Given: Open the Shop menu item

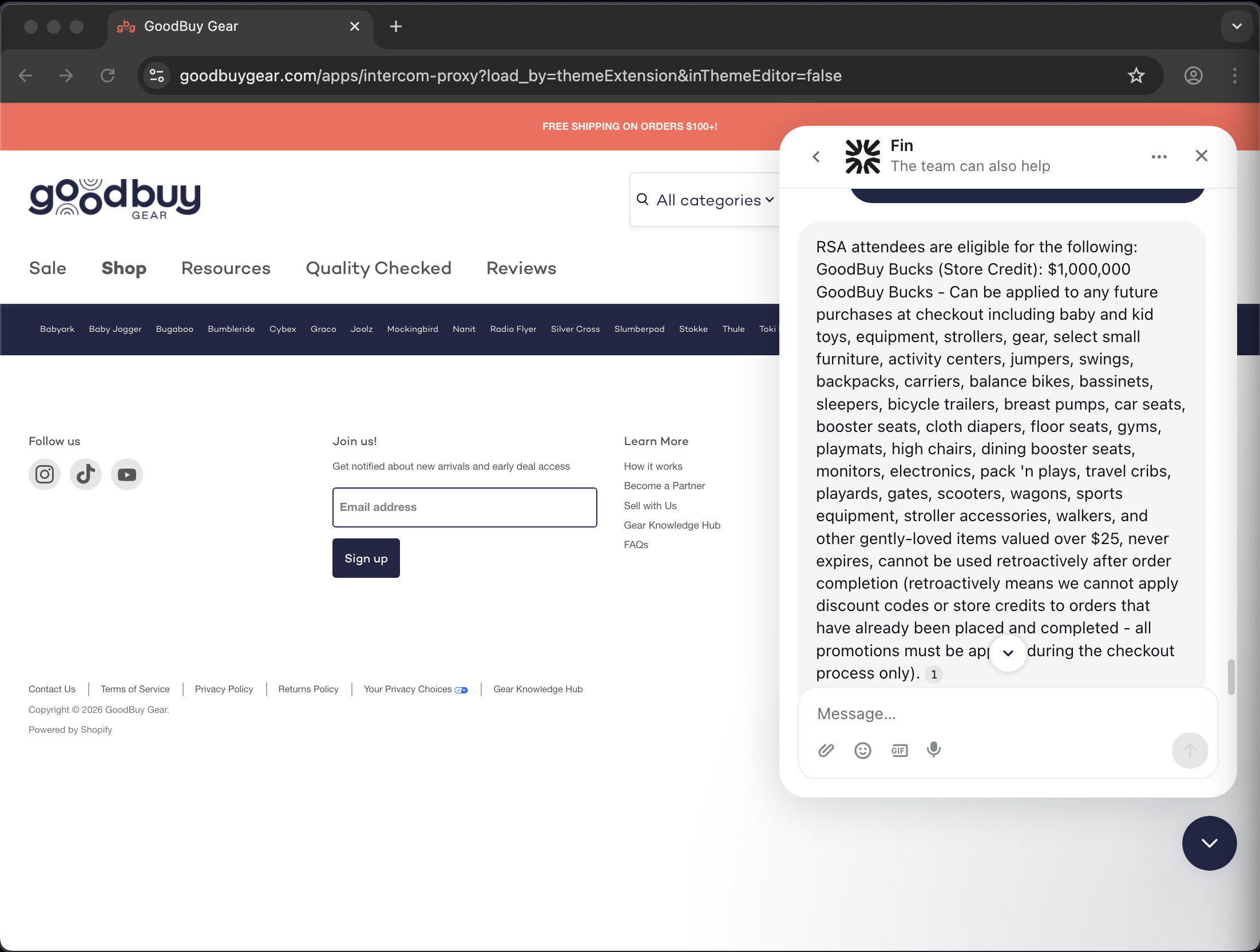Looking at the screenshot, I should (124, 268).
